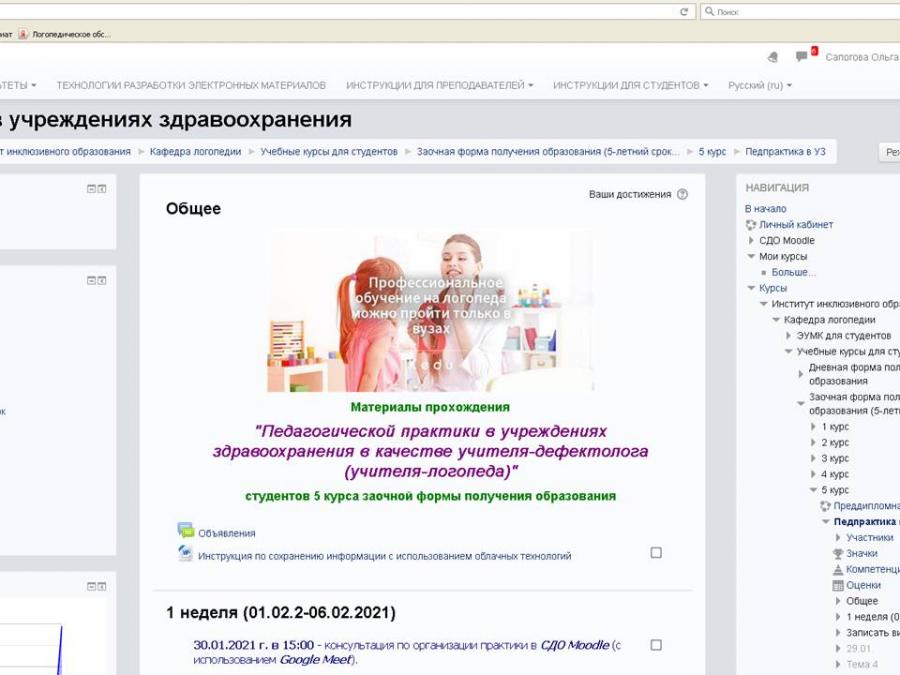This screenshot has width=900, height=675.
Task: Click the browser reload icon
Action: point(684,11)
